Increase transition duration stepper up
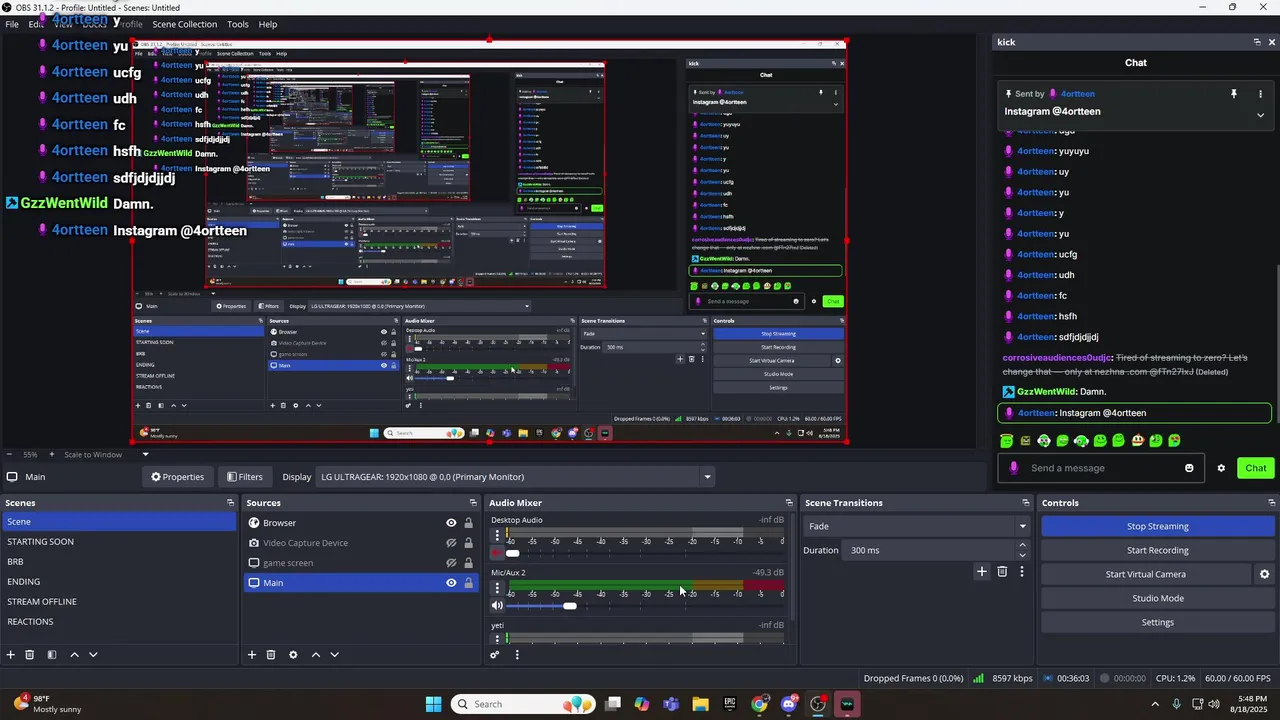The height and width of the screenshot is (720, 1280). coord(1022,545)
